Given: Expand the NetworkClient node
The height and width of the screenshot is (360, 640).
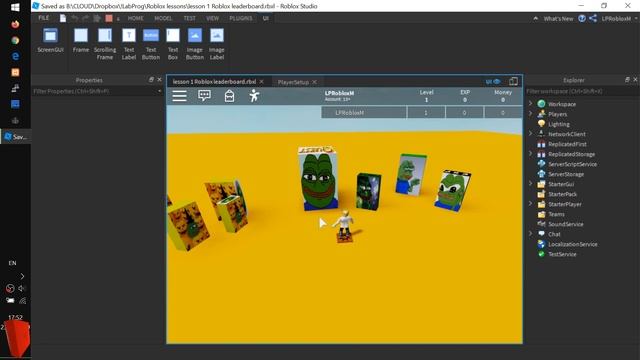Looking at the screenshot, I should coord(531,134).
